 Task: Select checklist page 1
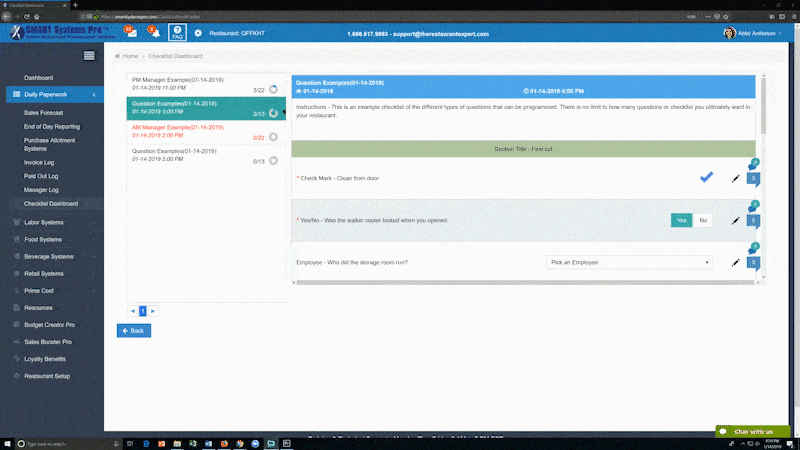coord(143,311)
